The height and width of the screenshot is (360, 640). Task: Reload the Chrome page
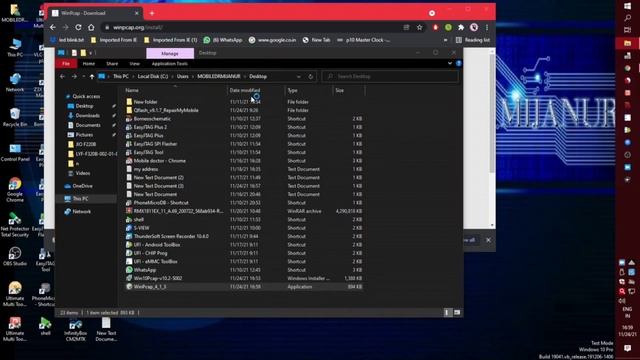78,27
